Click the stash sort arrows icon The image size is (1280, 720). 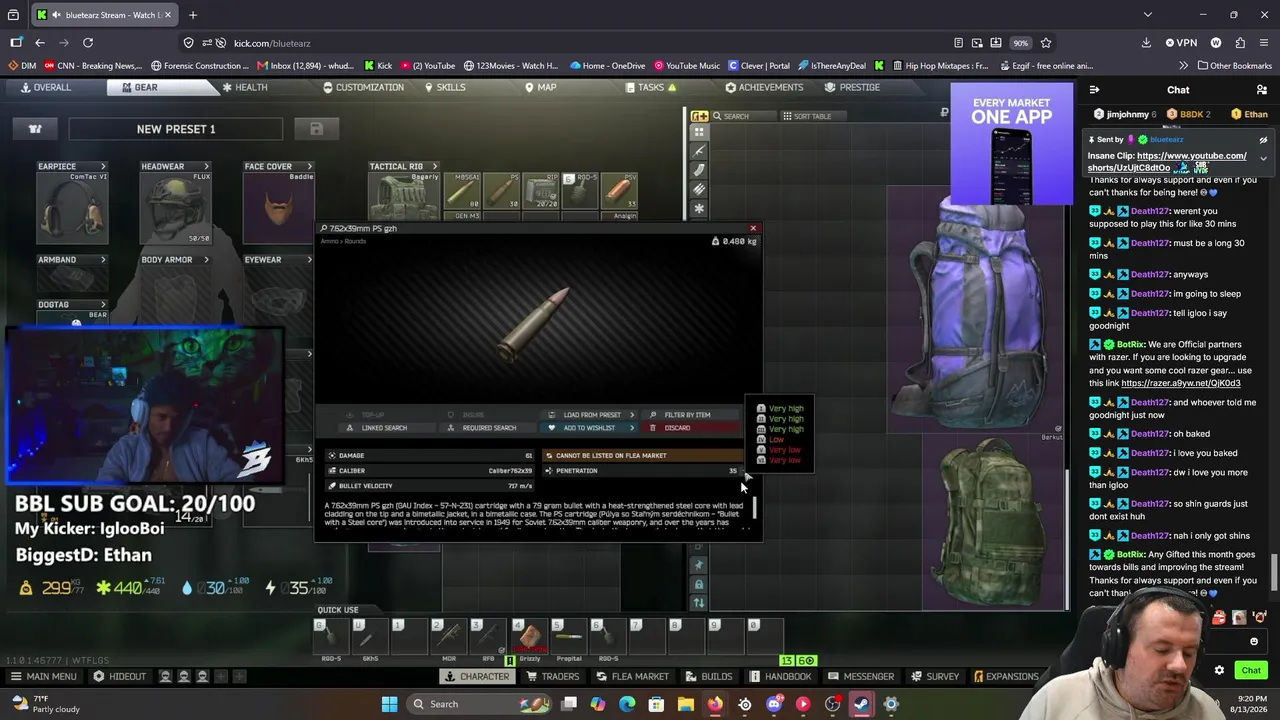[698, 602]
